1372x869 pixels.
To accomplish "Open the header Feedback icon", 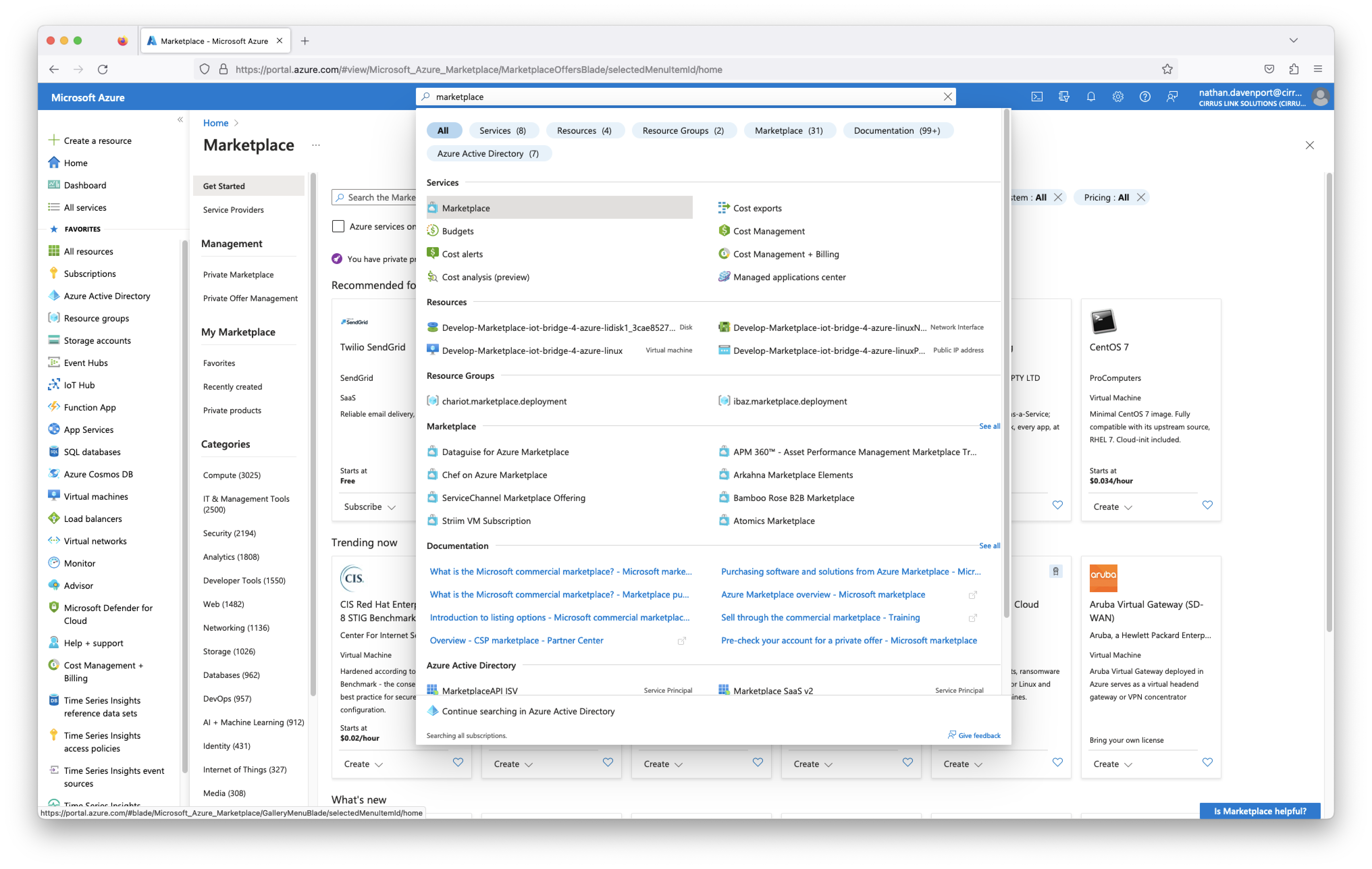I will (1171, 97).
